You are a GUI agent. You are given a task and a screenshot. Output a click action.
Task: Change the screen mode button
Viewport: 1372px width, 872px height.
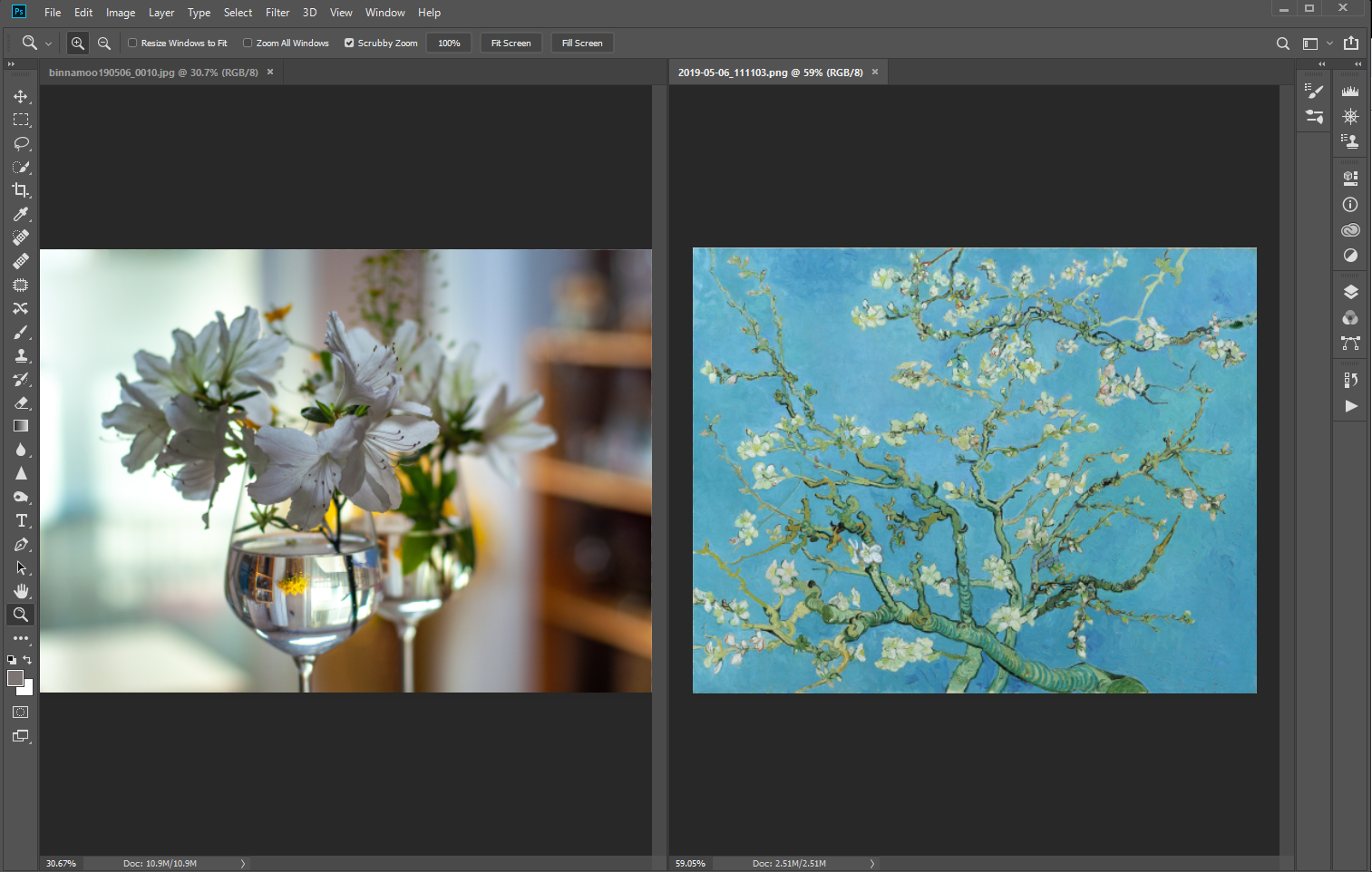tap(21, 736)
